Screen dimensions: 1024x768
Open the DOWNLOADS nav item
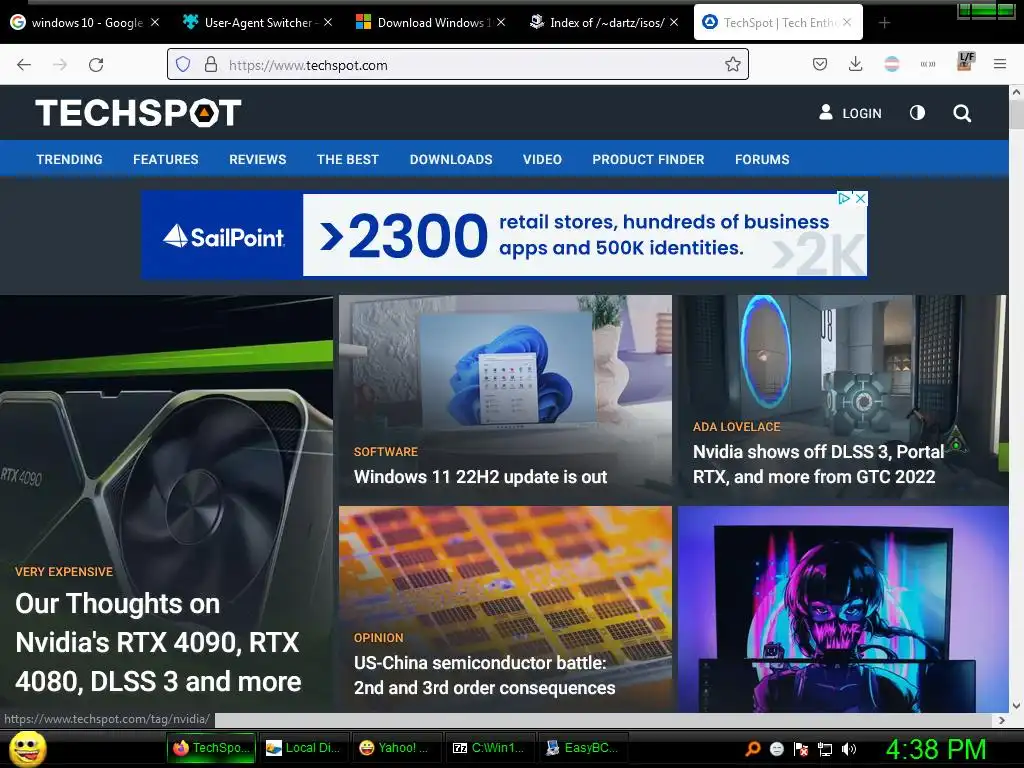pyautogui.click(x=451, y=159)
